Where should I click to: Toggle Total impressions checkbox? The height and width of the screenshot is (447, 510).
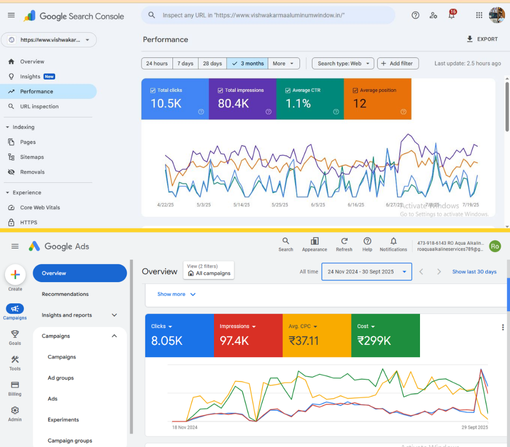tap(220, 90)
